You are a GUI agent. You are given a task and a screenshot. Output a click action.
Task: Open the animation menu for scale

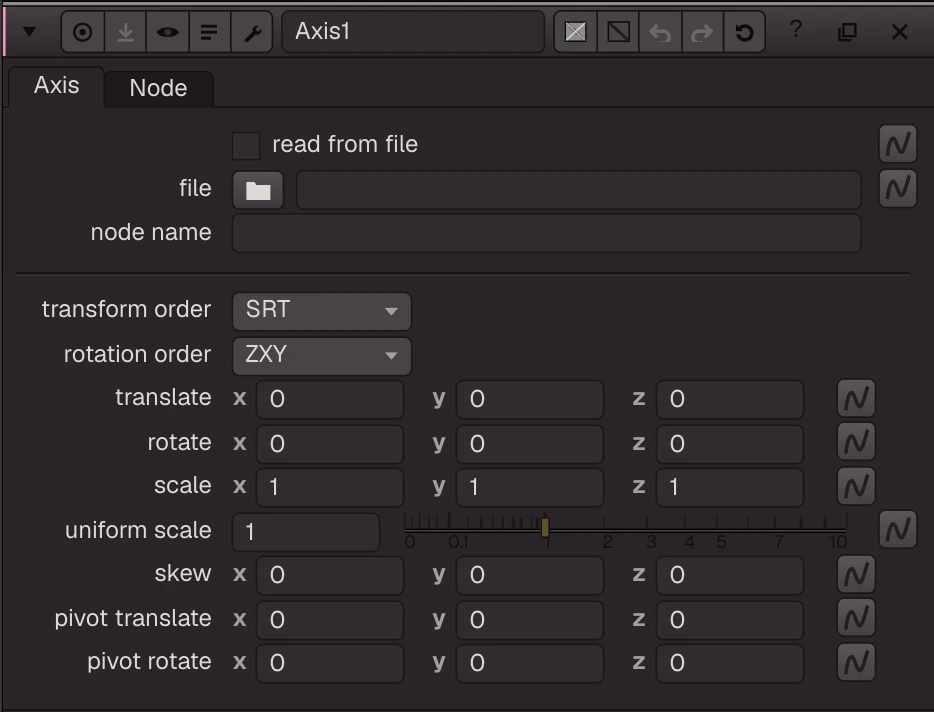coord(856,486)
